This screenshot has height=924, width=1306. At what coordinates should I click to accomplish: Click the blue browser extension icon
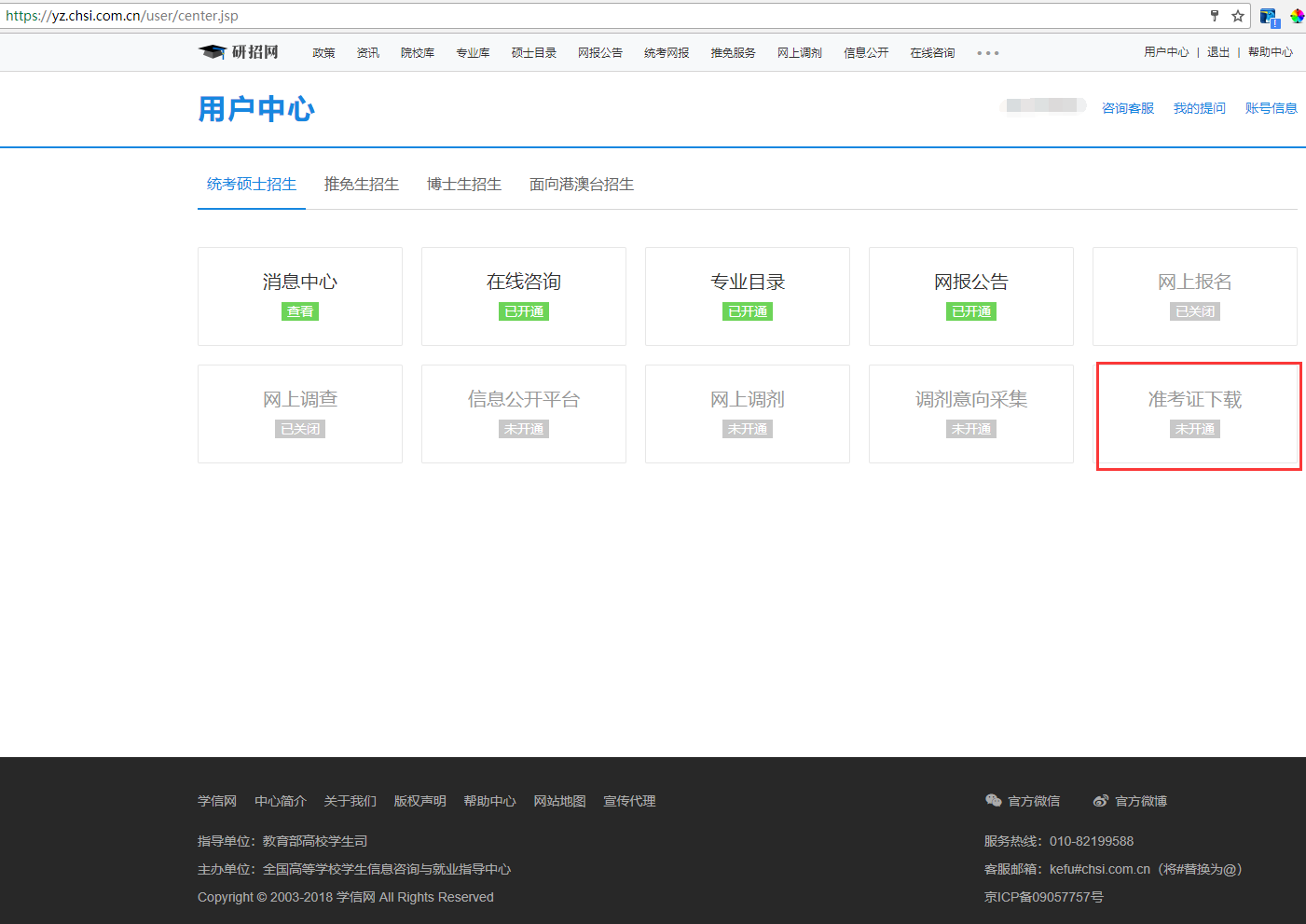click(1269, 17)
